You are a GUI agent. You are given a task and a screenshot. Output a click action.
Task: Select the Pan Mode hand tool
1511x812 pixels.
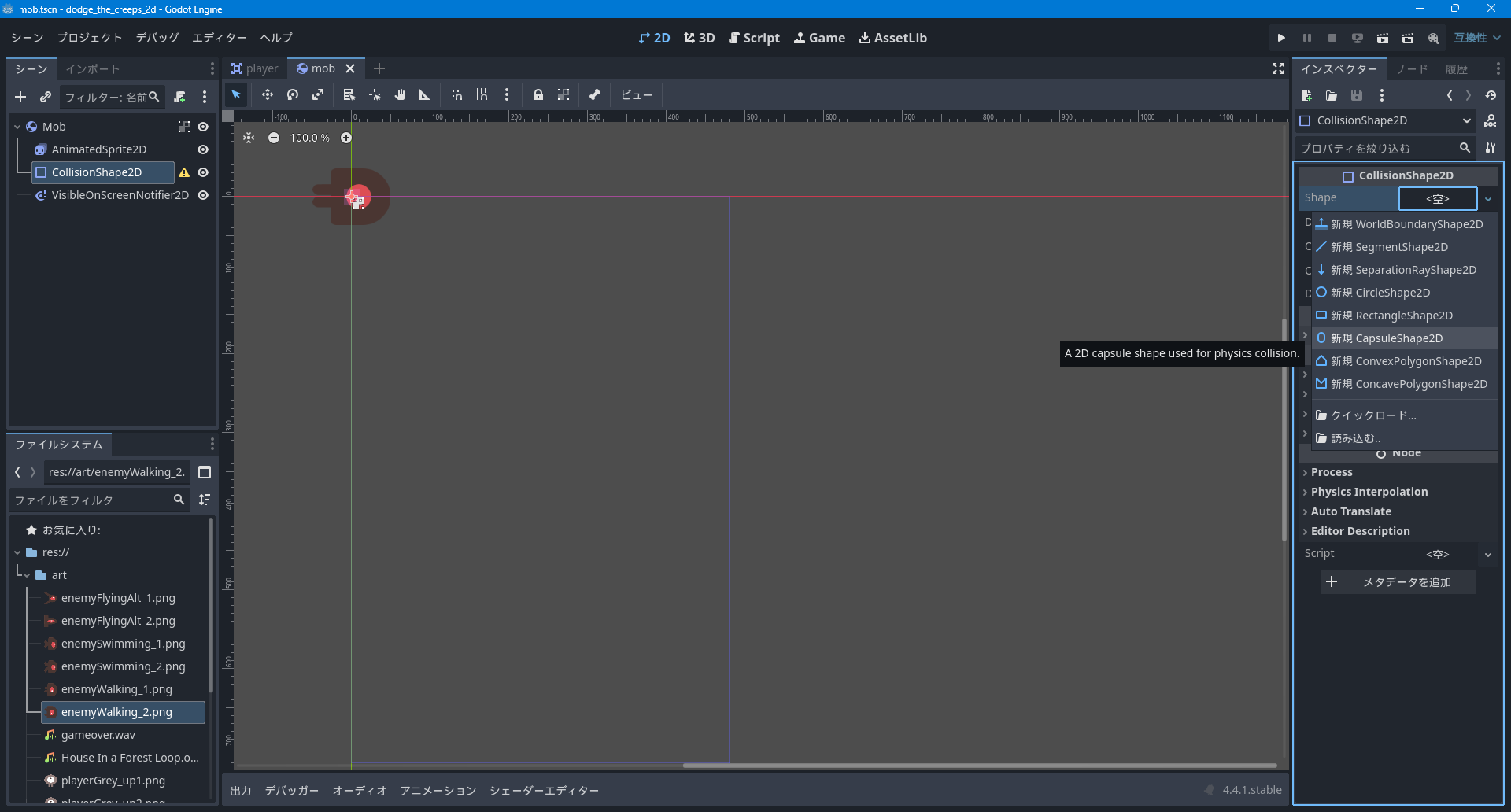pyautogui.click(x=400, y=95)
